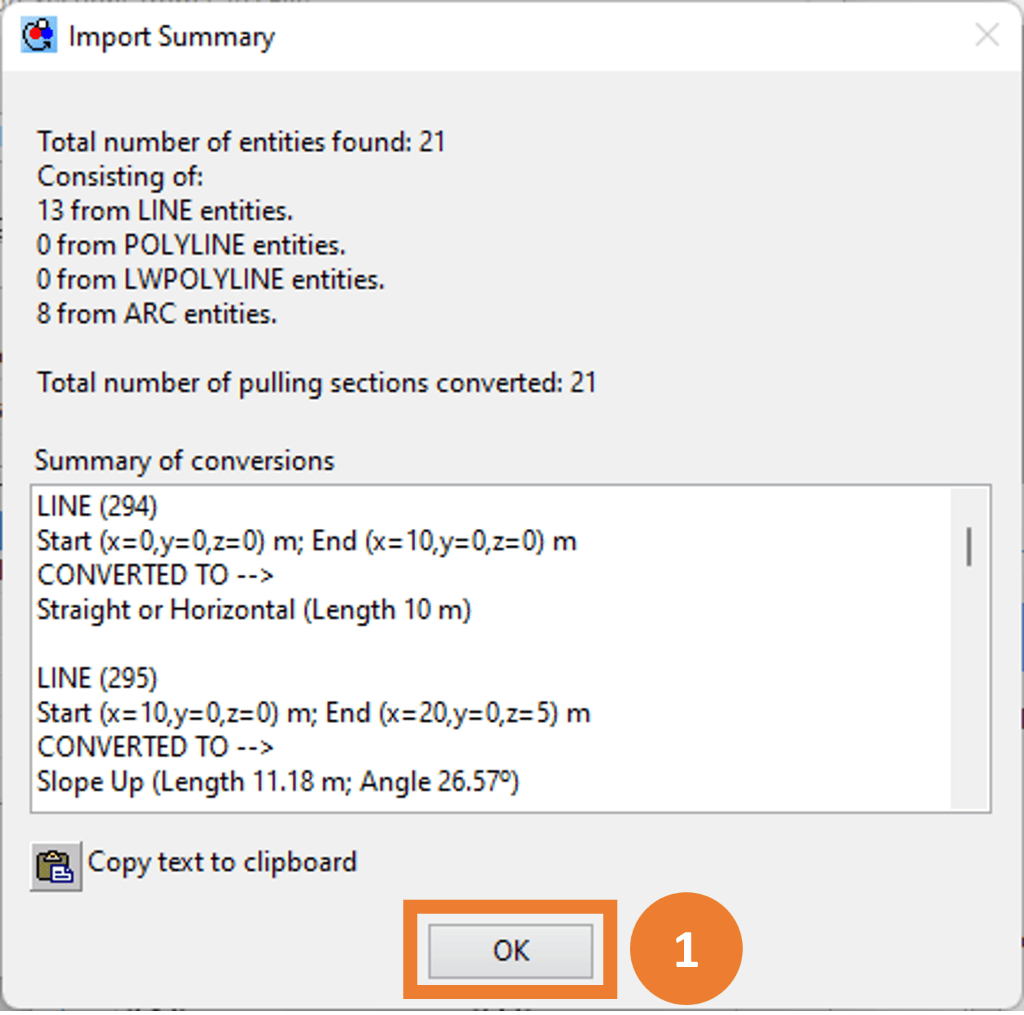Click the Total number of entities found text

[x=241, y=142]
